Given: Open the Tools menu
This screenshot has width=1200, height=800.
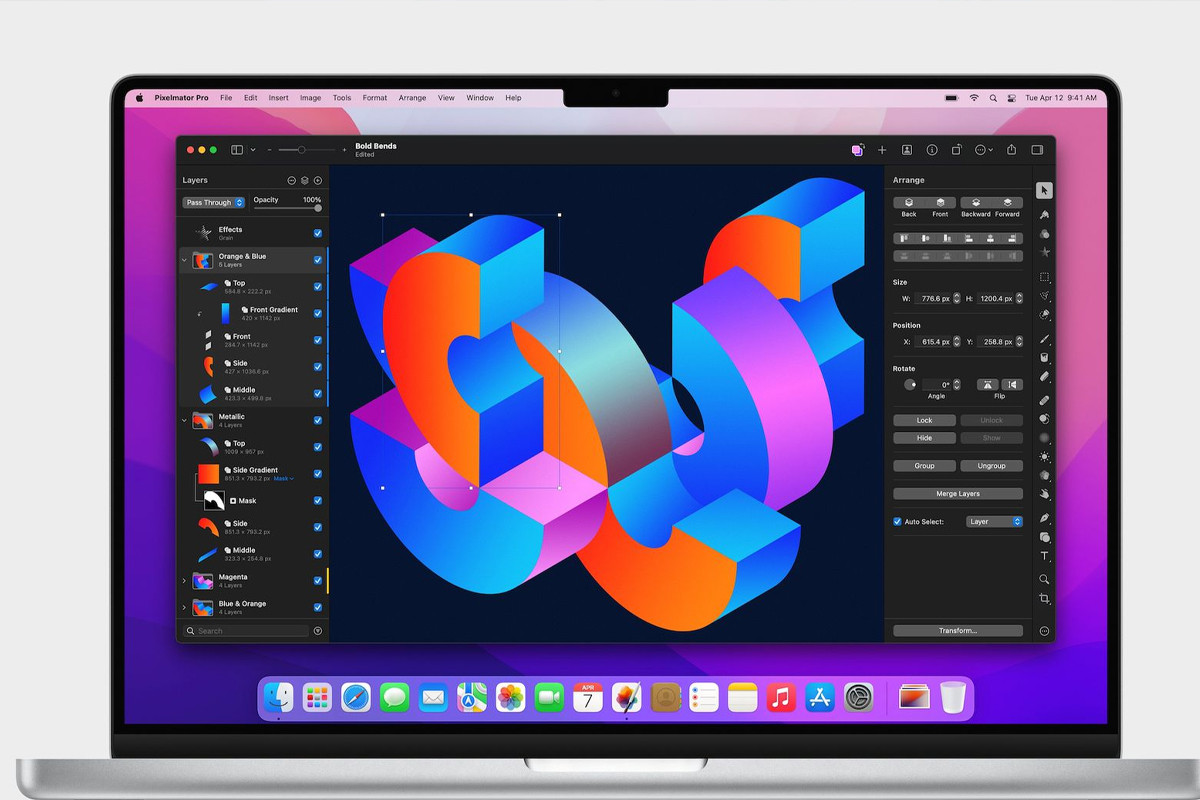Looking at the screenshot, I should (x=342, y=98).
